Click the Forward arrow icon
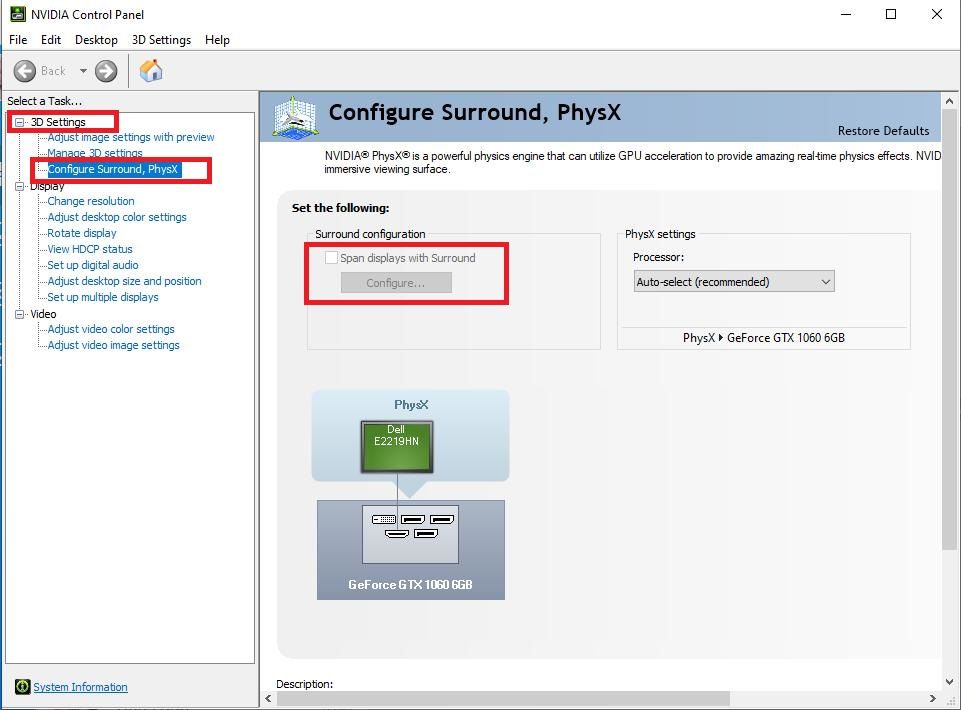961x710 pixels. (106, 71)
